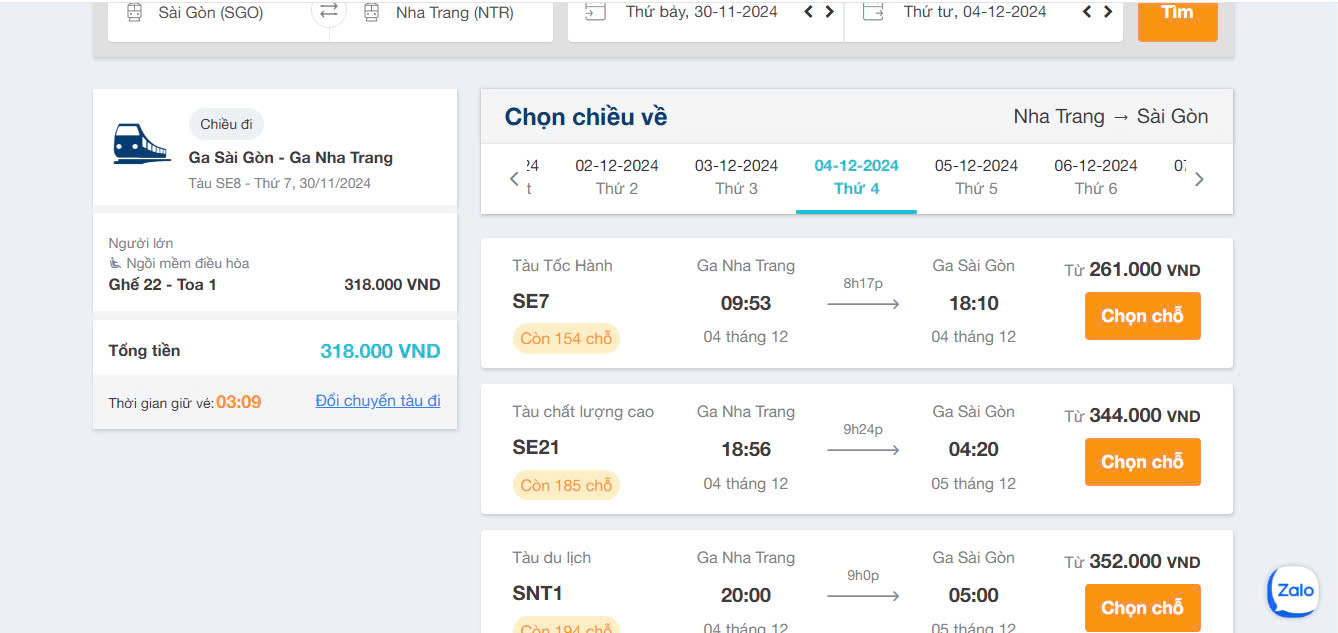Go to next return date arrow
The height and width of the screenshot is (633, 1338).
(x=1108, y=12)
